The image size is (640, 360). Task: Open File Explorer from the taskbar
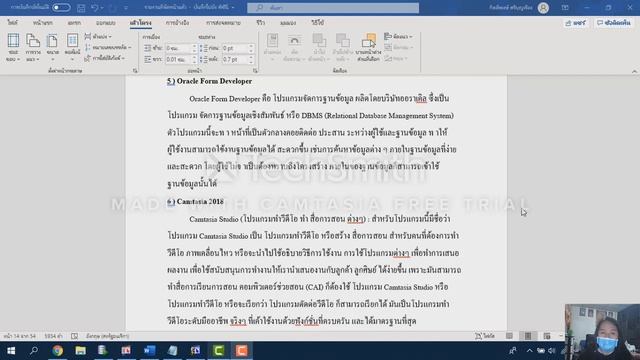(80, 351)
